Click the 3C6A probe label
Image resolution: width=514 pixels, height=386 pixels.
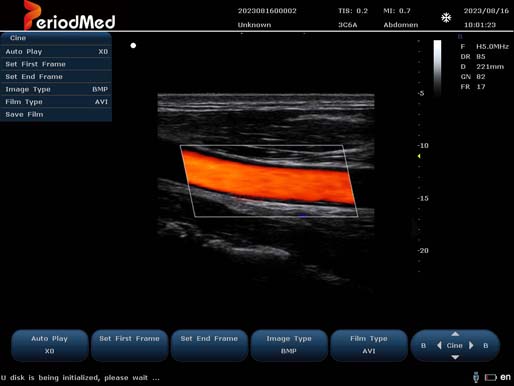[x=348, y=25]
